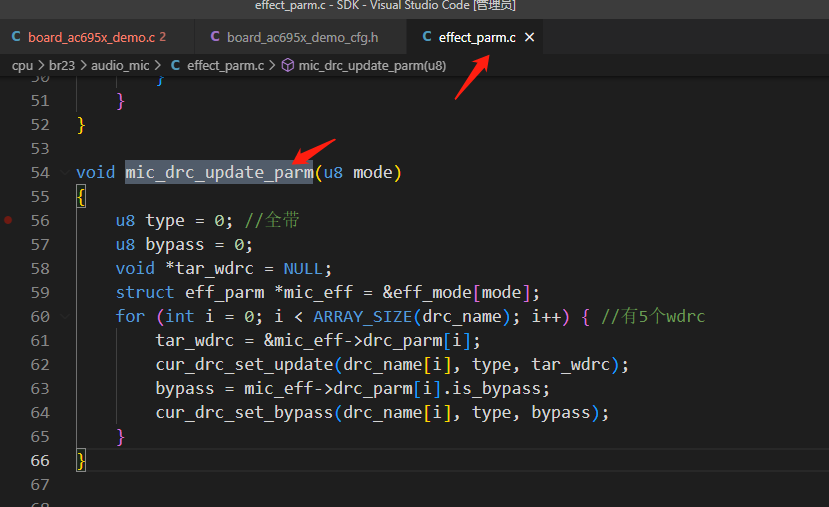Click line number 54 in the gutter
829x507 pixels.
pos(40,173)
